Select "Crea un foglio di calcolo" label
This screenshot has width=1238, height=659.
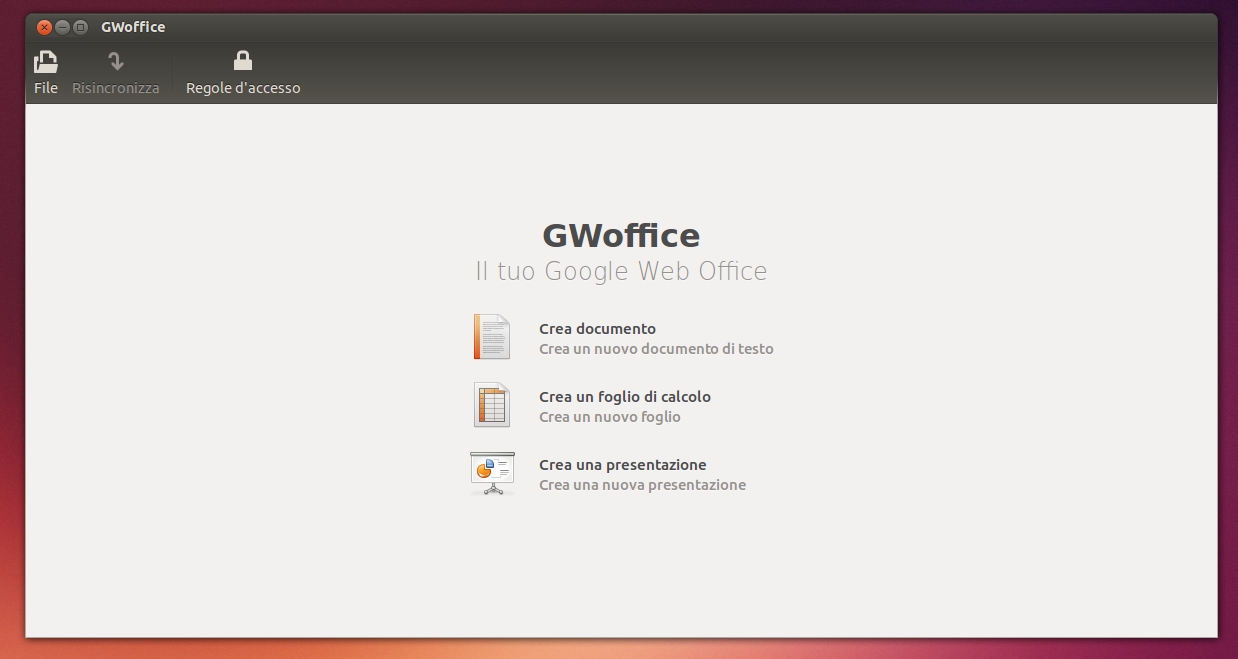point(625,397)
